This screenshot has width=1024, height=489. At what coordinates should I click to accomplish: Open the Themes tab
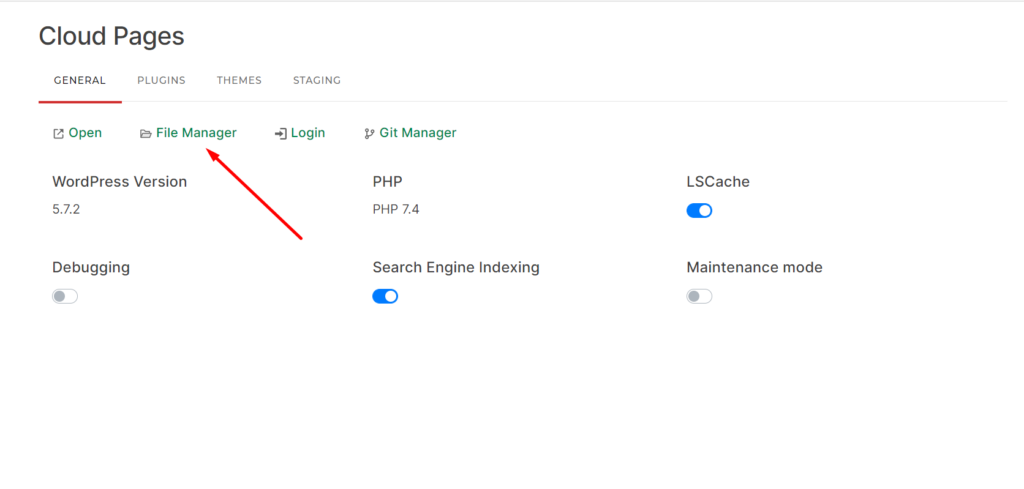239,80
